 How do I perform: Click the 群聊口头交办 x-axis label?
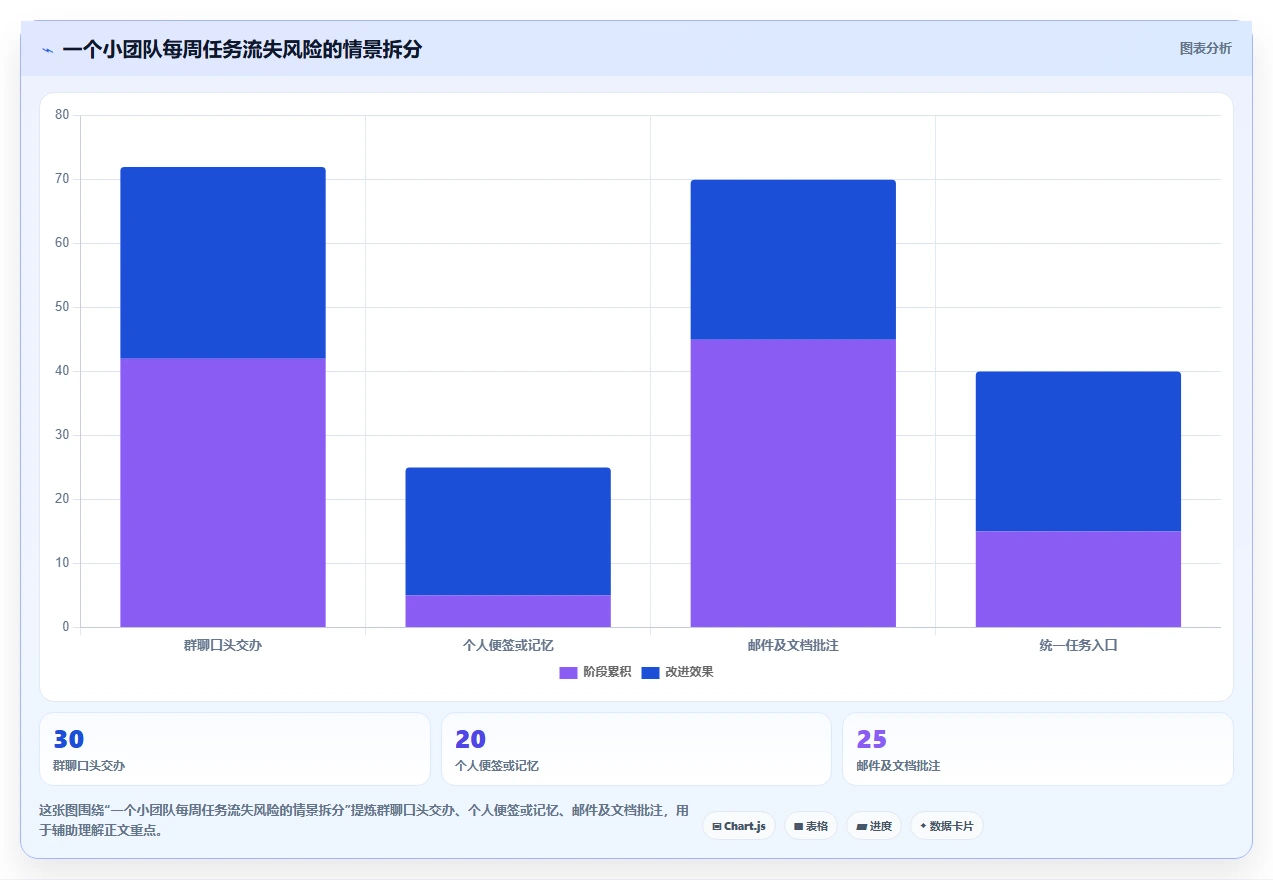[x=223, y=646]
